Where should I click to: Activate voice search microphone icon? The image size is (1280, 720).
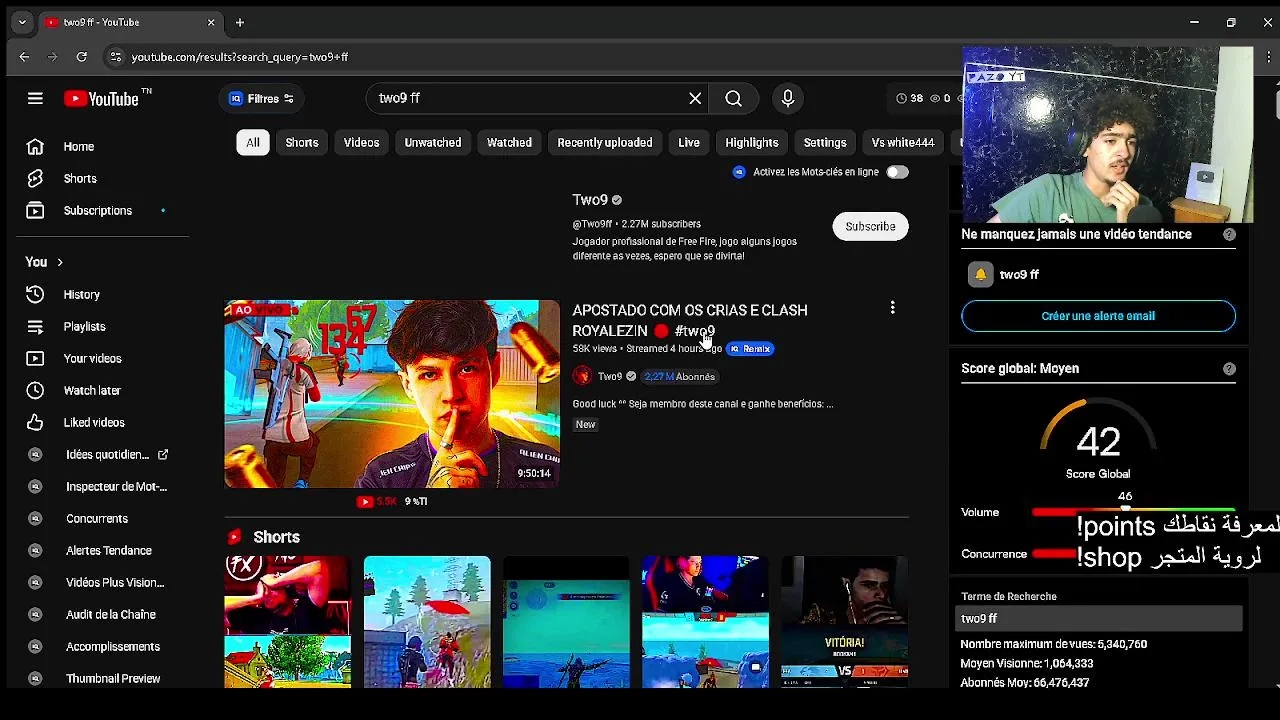click(x=788, y=98)
